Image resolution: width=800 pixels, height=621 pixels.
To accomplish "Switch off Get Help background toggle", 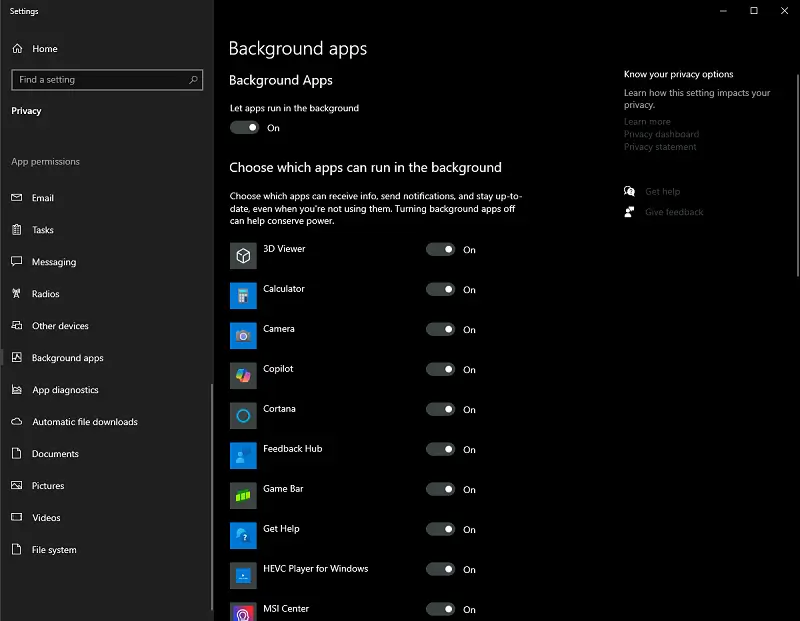I will pyautogui.click(x=440, y=530).
